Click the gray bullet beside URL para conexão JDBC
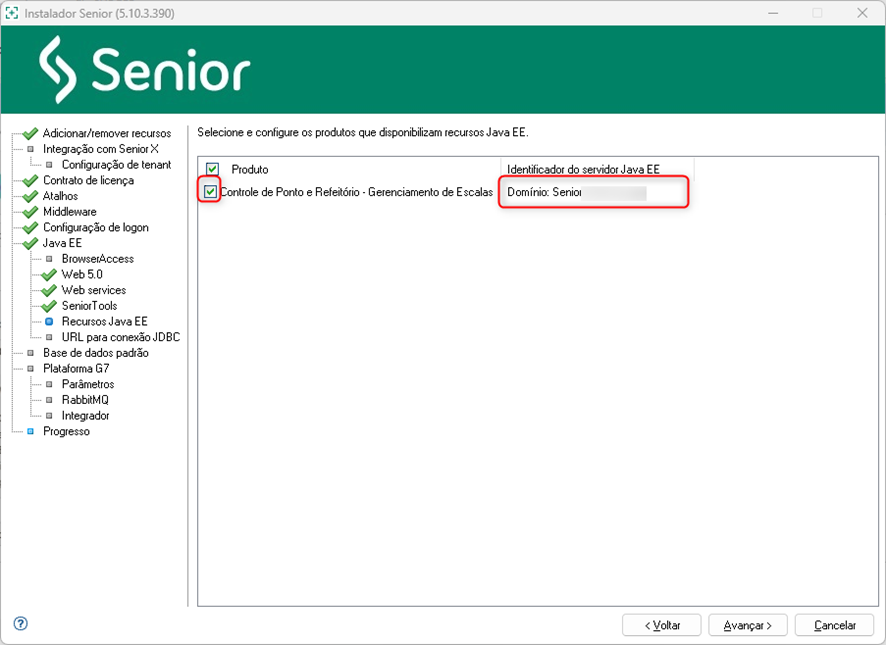 point(49,337)
